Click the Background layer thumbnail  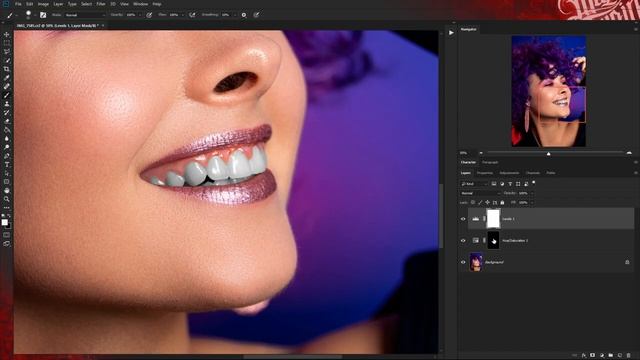[476, 262]
